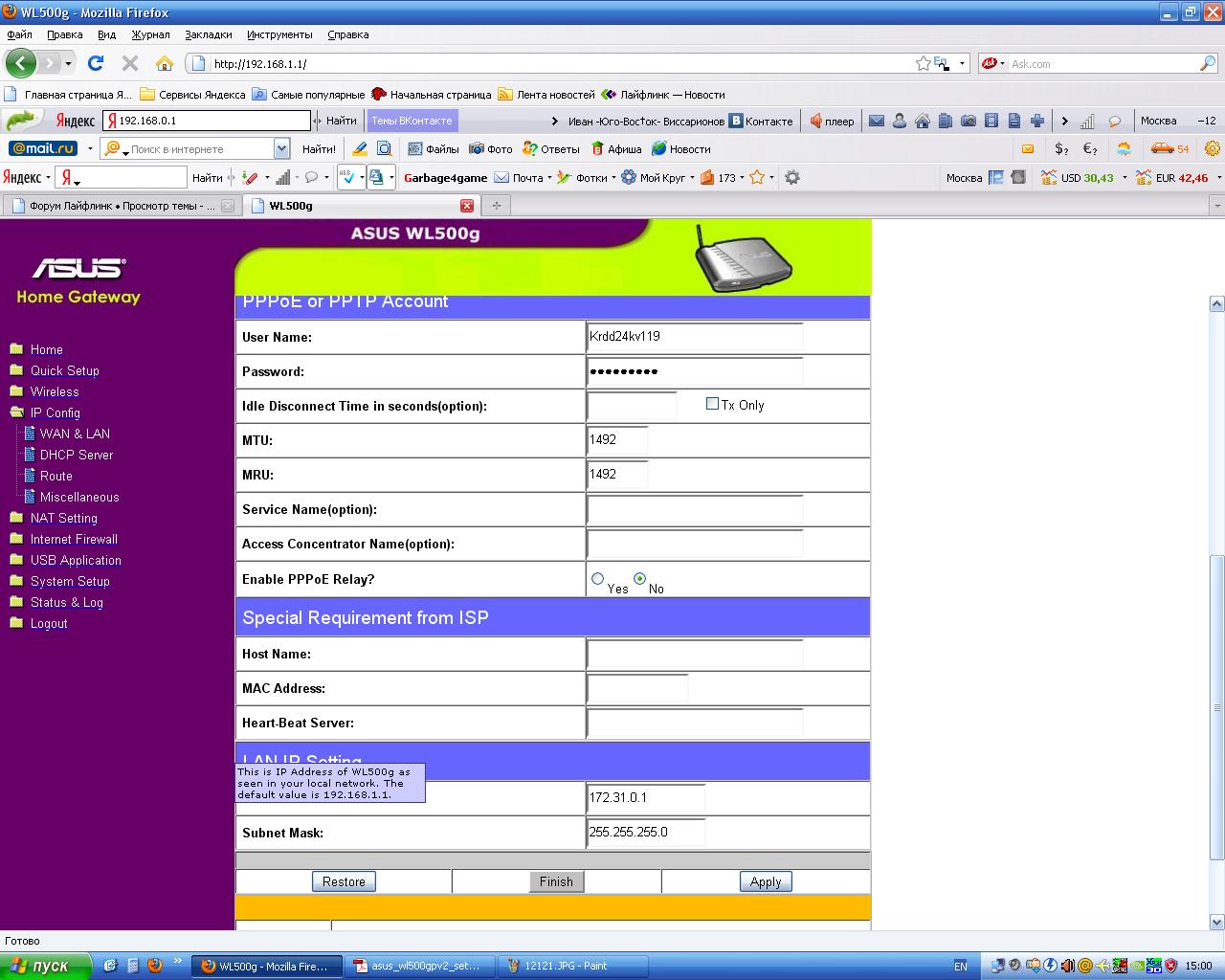Open the Paint 12121.JPG taskbar item
This screenshot has width=1225, height=980.
(x=570, y=966)
